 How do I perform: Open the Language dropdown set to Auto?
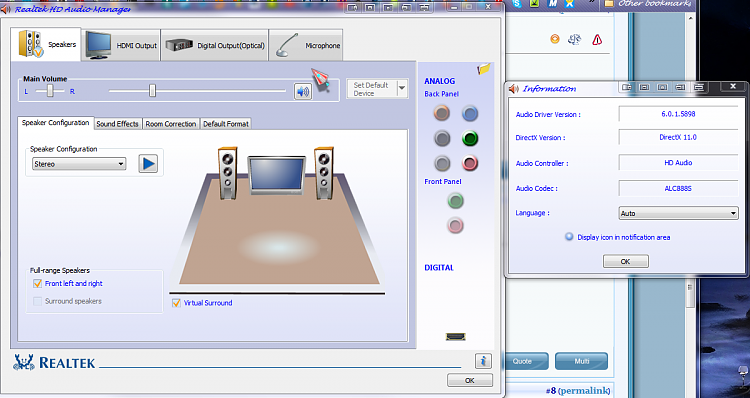pyautogui.click(x=678, y=213)
